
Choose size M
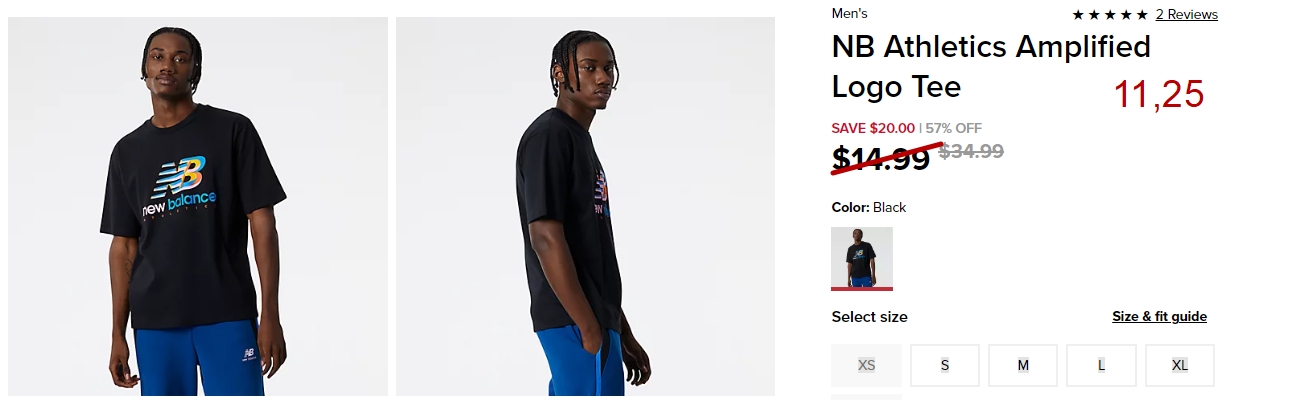coord(1023,365)
